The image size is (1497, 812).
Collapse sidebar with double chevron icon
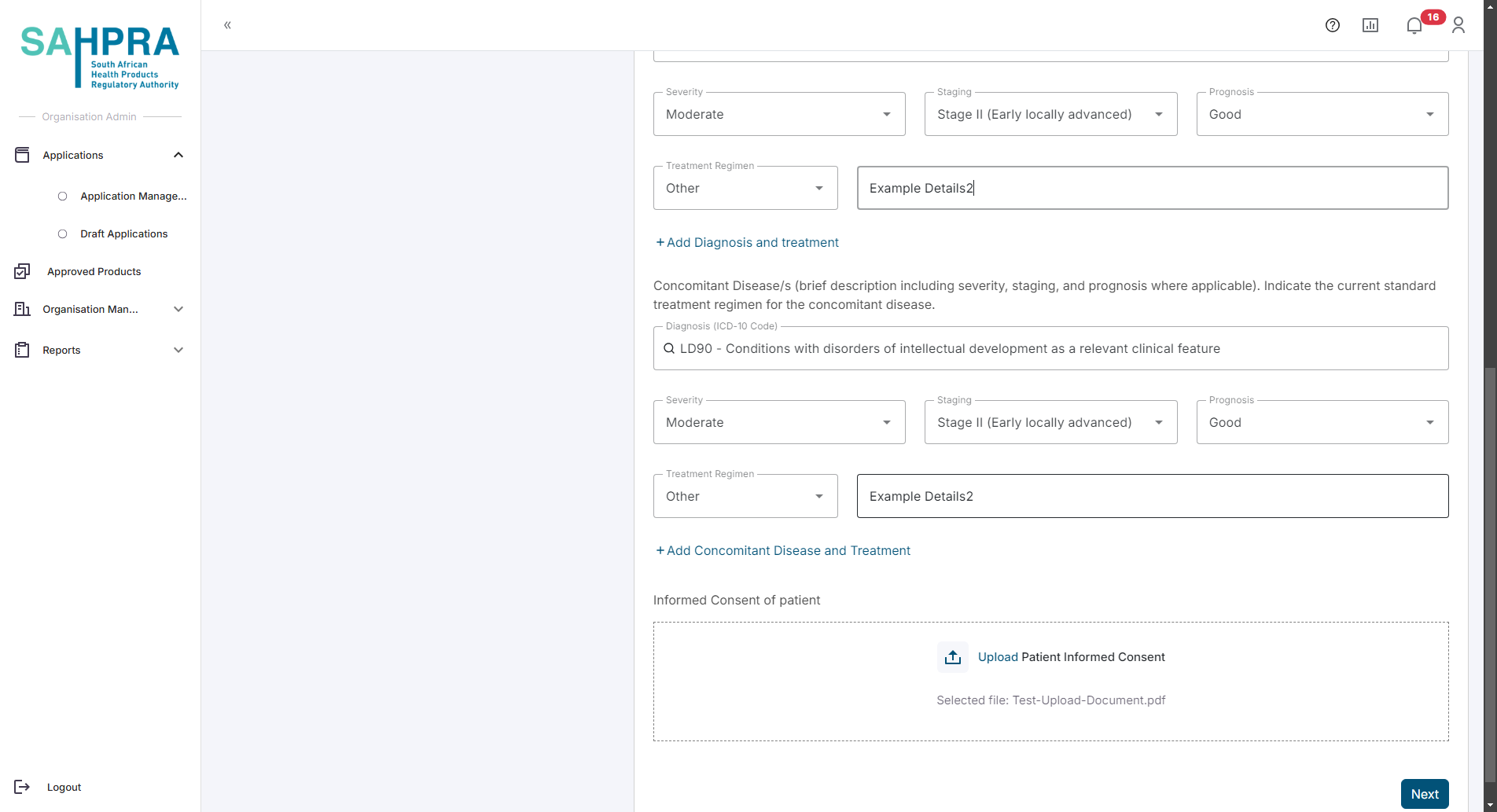(227, 25)
